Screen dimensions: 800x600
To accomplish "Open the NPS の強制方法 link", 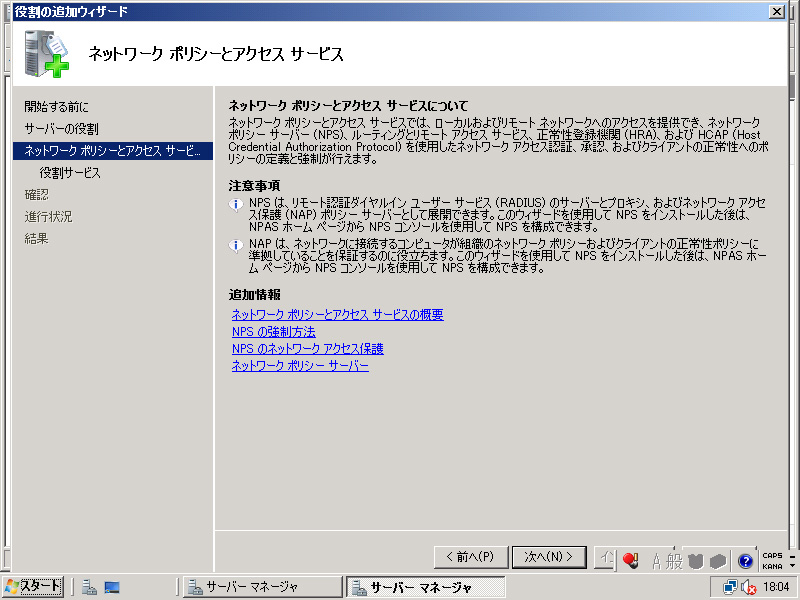I will pyautogui.click(x=273, y=332).
